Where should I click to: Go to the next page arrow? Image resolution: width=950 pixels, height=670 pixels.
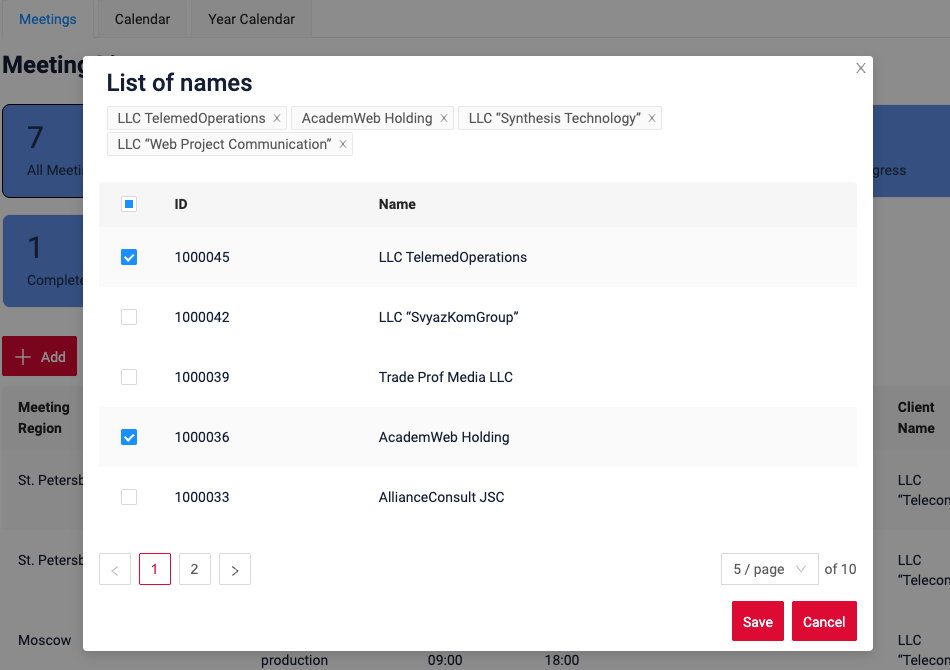[235, 569]
